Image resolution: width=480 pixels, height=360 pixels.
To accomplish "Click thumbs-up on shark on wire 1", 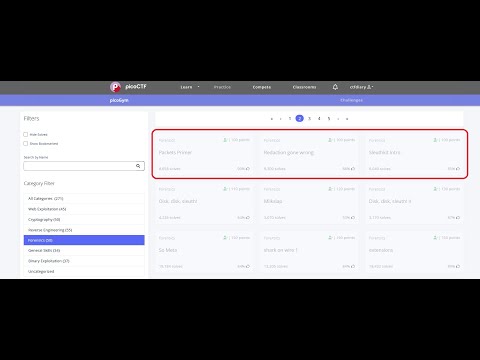I will tap(353, 266).
